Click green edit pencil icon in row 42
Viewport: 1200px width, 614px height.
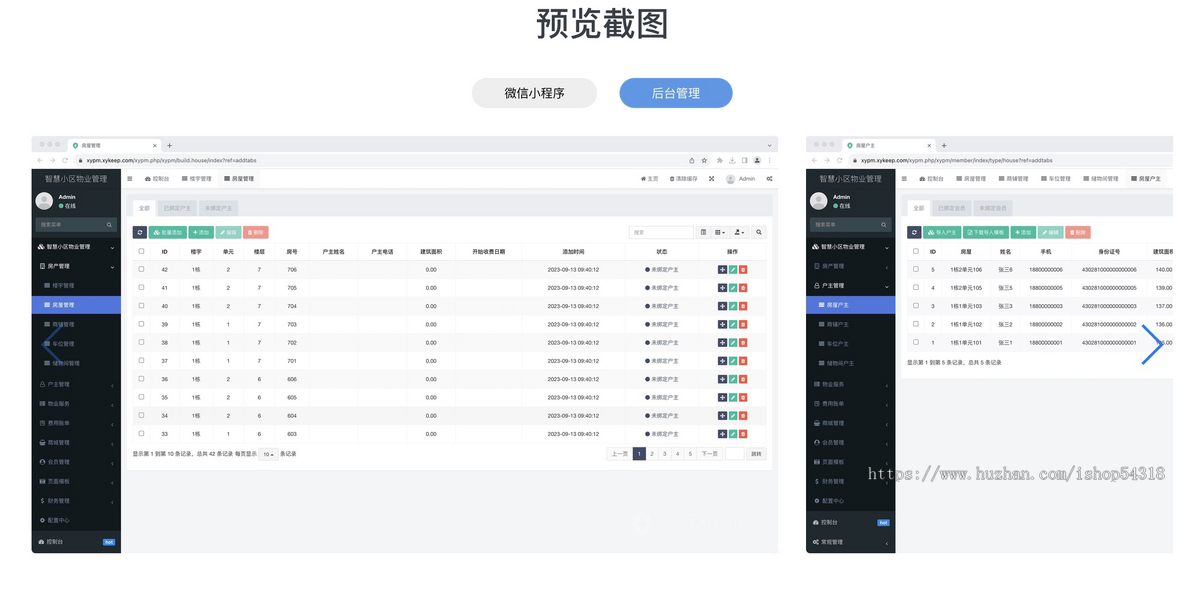point(733,269)
